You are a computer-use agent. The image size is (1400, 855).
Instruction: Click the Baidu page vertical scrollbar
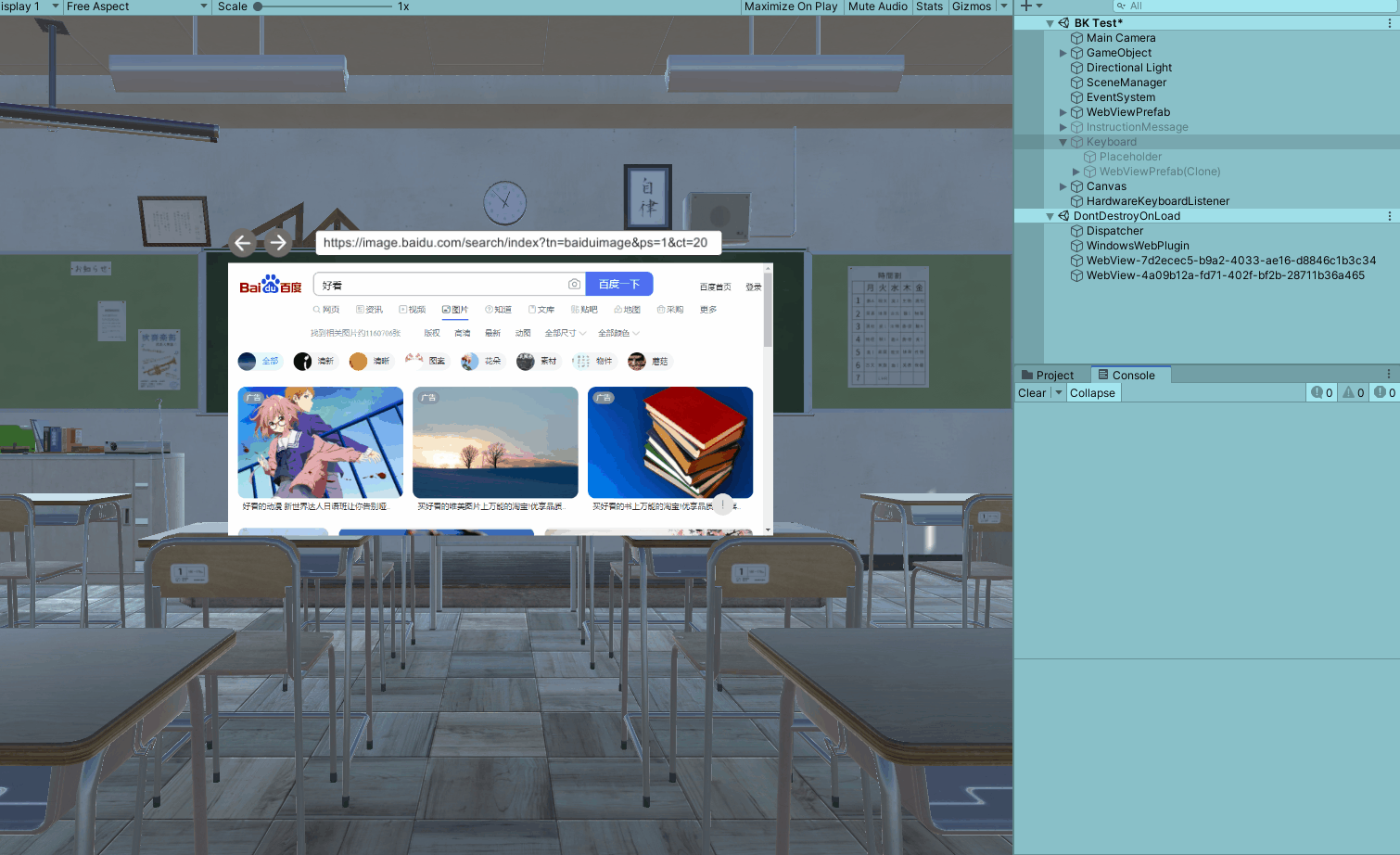(768, 401)
